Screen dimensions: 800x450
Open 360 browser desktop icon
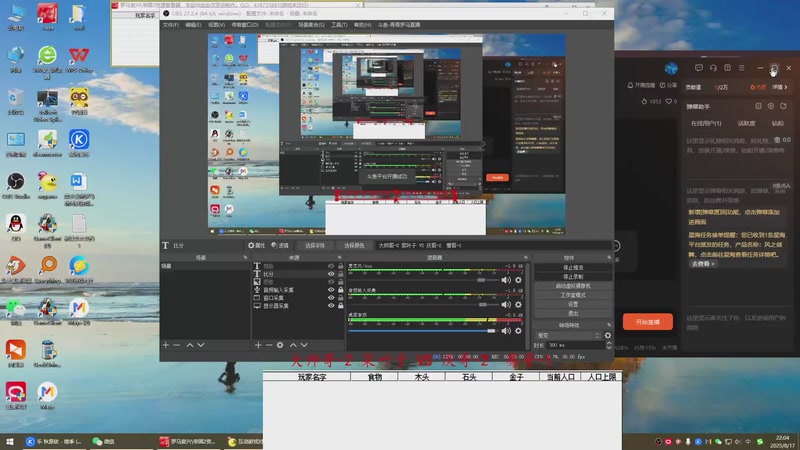pyautogui.click(x=47, y=62)
